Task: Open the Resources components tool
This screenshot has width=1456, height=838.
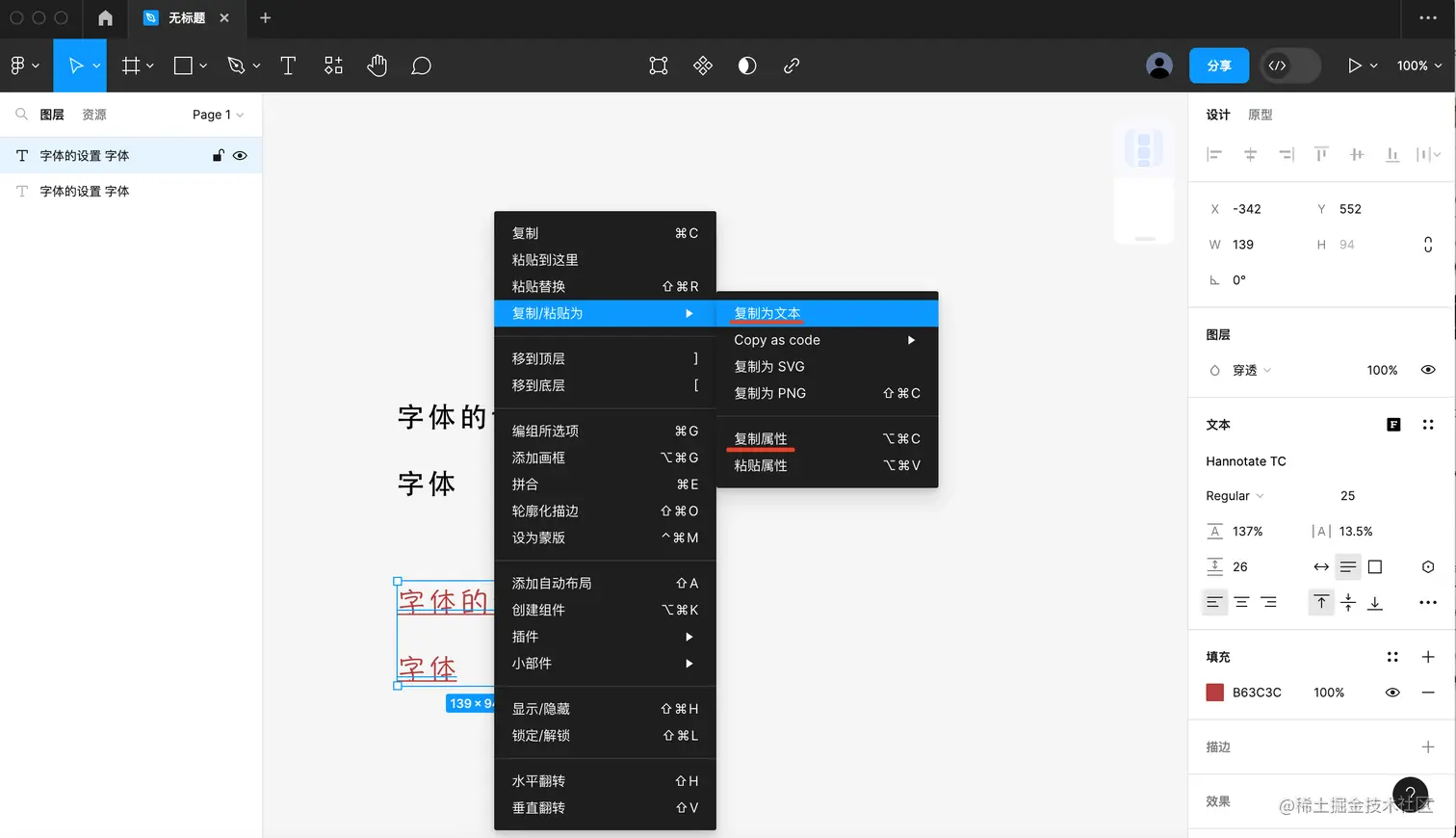Action: 333,65
